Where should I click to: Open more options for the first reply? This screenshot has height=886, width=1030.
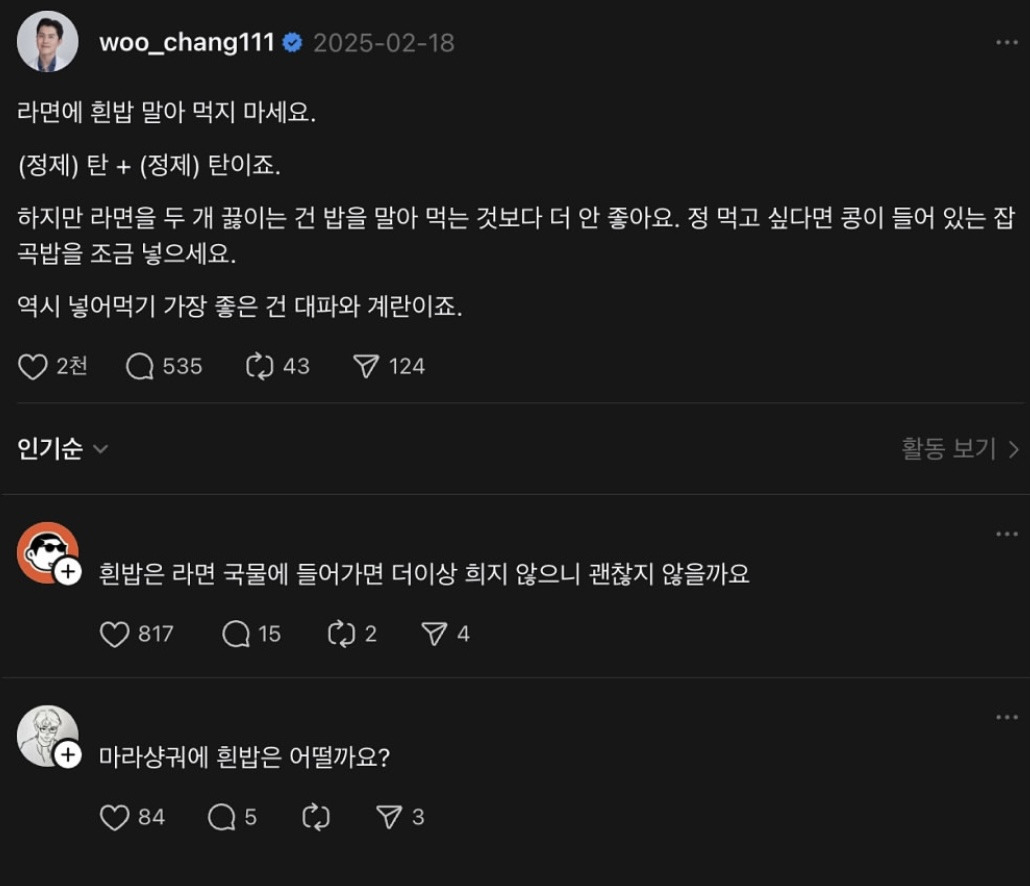pyautogui.click(x=1006, y=534)
